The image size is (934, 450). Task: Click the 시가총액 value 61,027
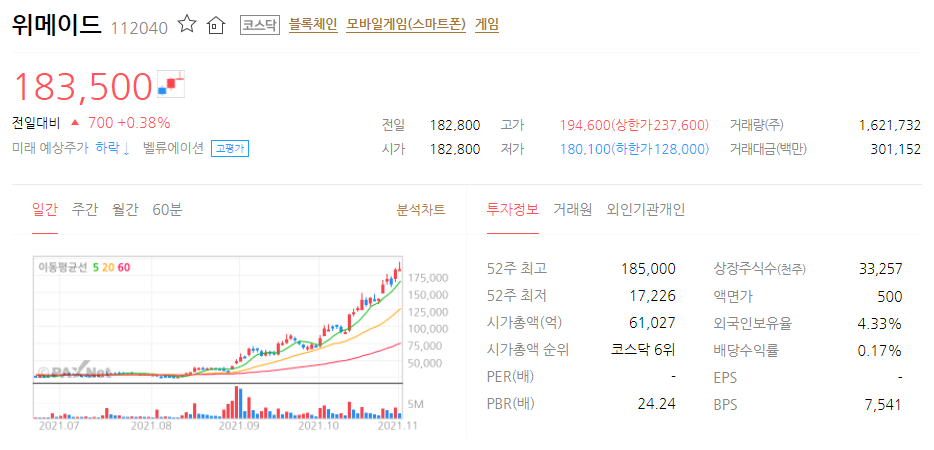tap(653, 323)
